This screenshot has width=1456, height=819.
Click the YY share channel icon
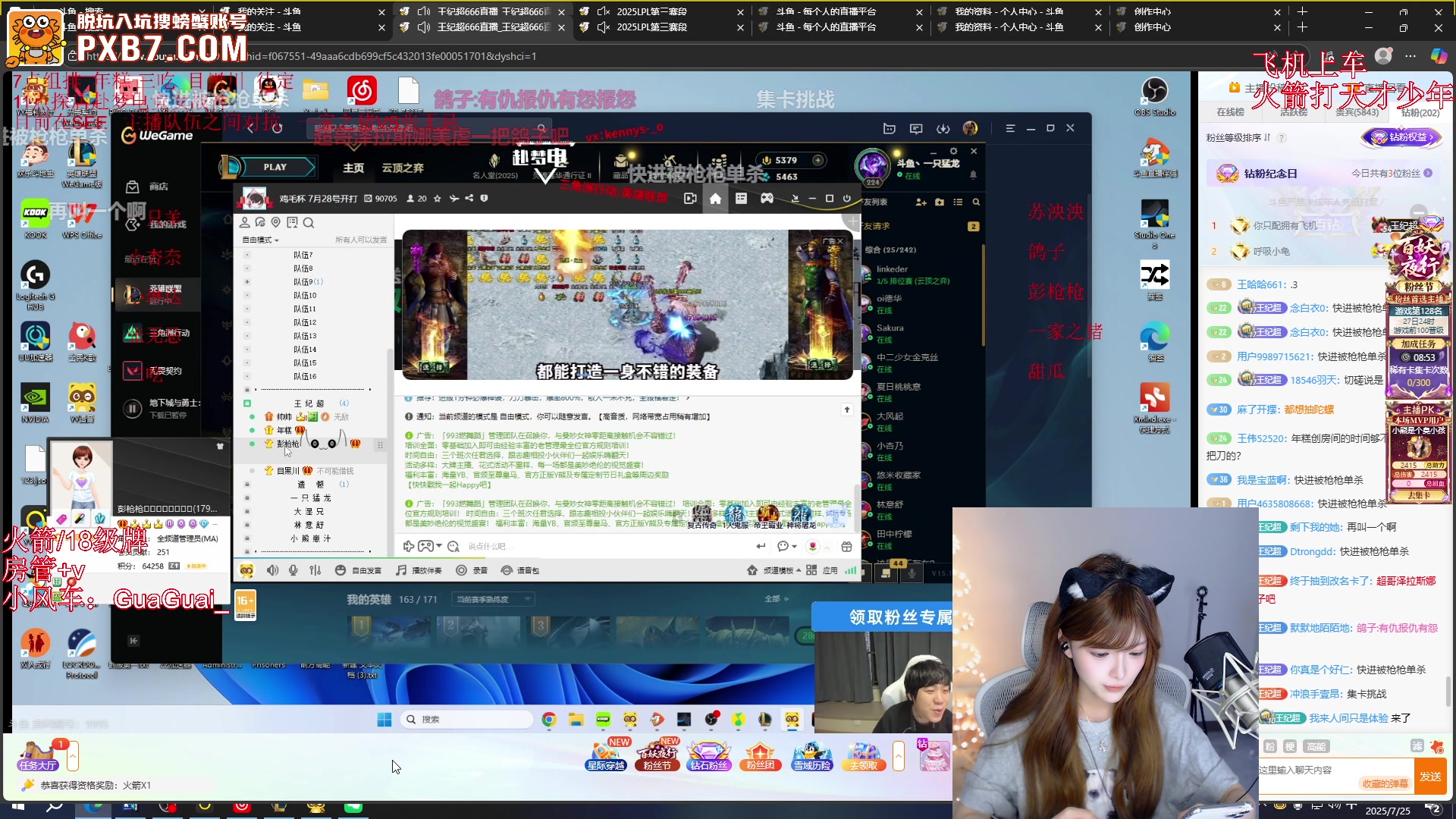(469, 199)
